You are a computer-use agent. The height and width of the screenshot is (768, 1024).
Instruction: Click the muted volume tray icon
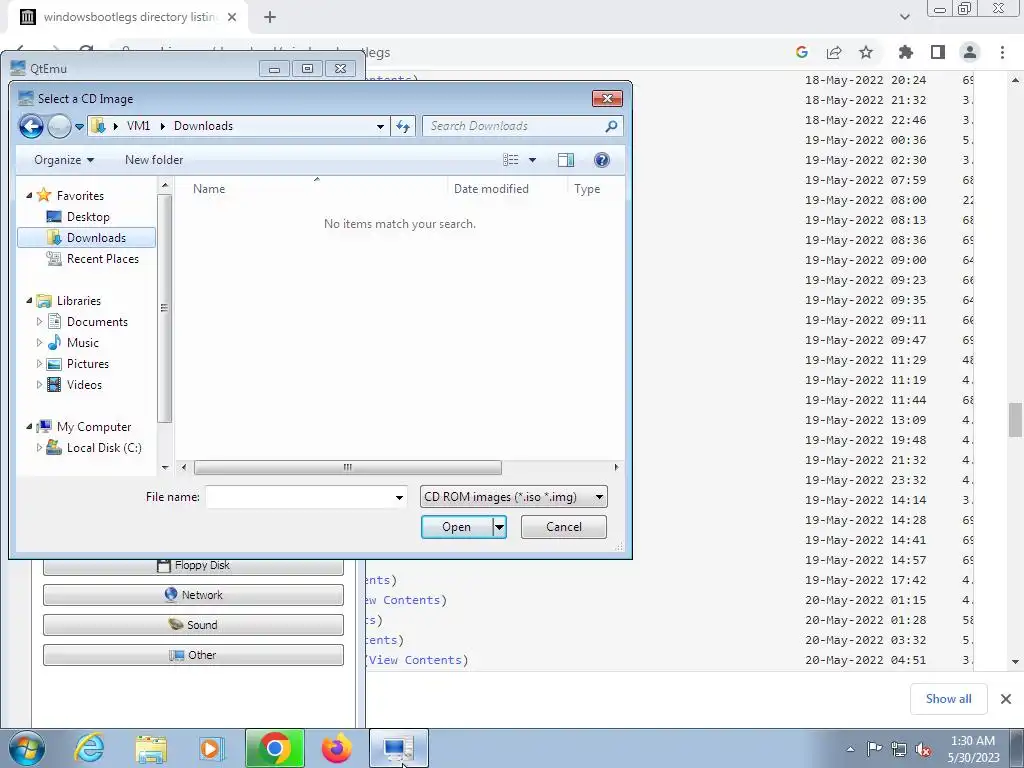click(923, 750)
